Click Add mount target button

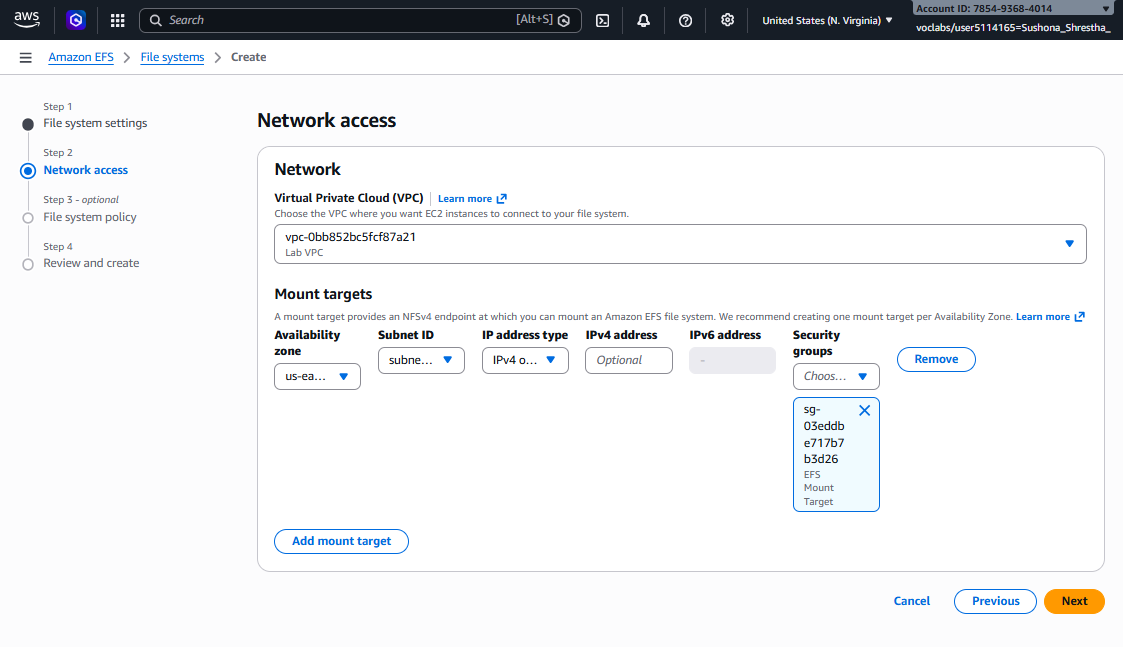(341, 542)
